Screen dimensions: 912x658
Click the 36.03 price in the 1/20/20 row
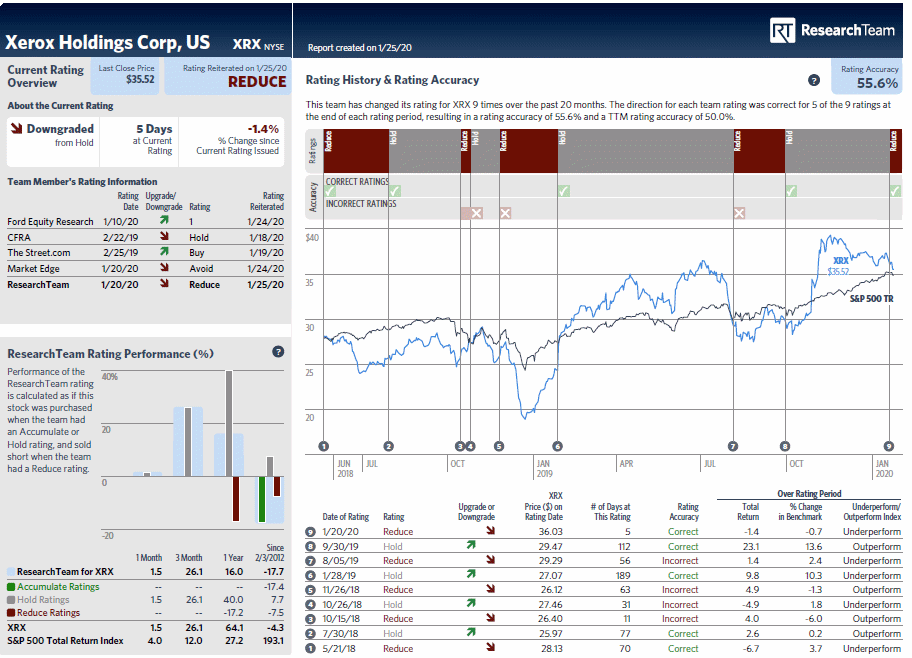[550, 532]
